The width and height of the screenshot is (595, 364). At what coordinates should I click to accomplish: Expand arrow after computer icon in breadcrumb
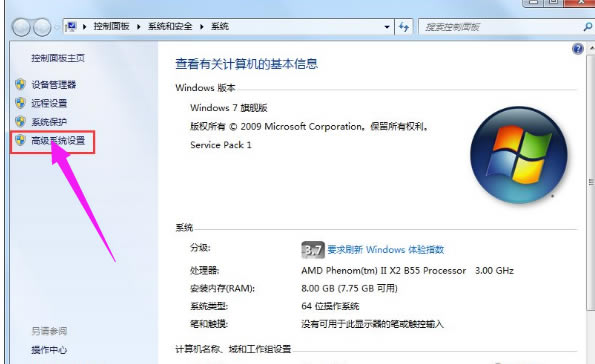coord(84,27)
